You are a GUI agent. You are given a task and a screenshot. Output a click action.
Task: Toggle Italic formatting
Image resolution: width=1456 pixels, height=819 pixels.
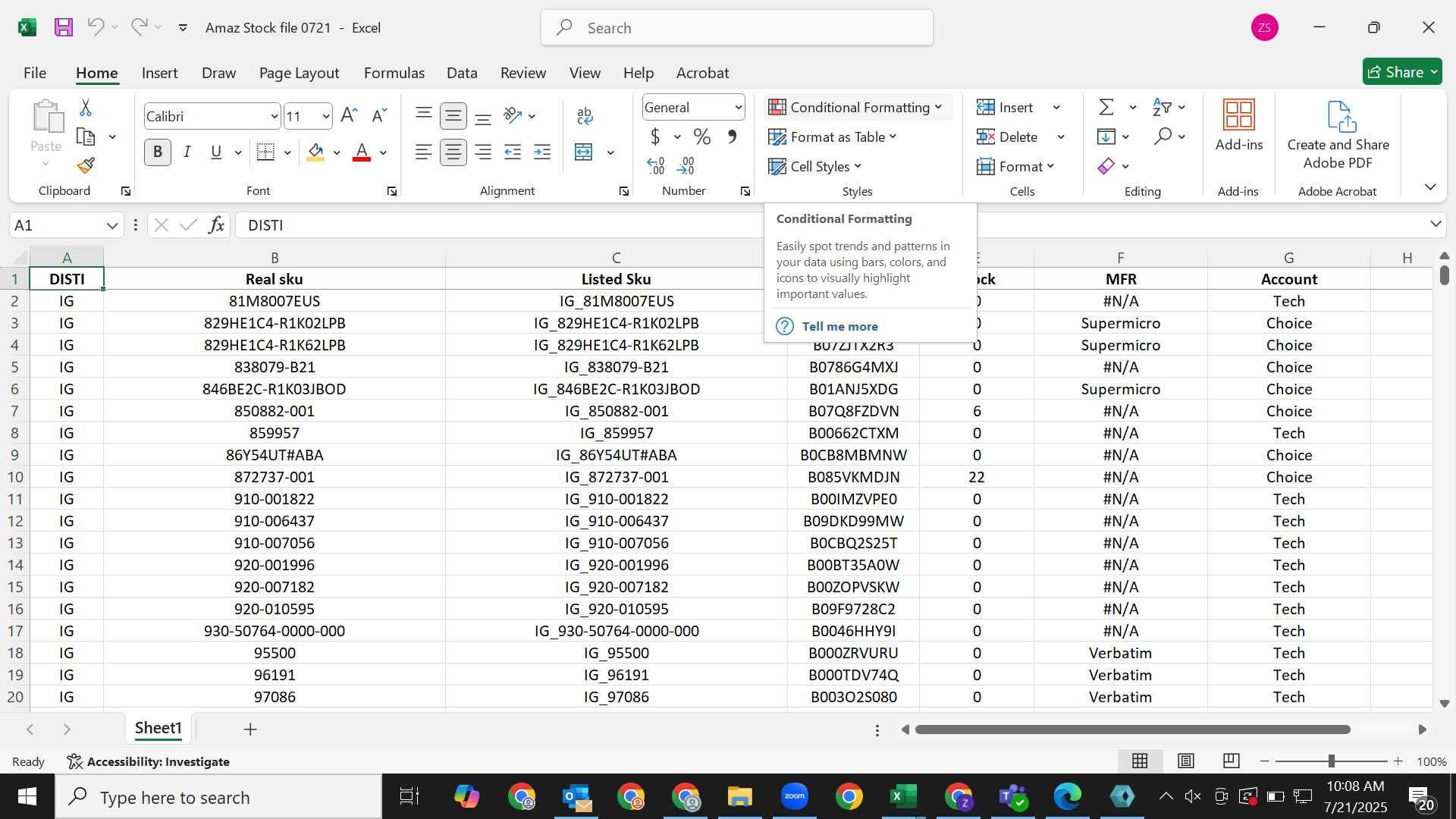(187, 152)
